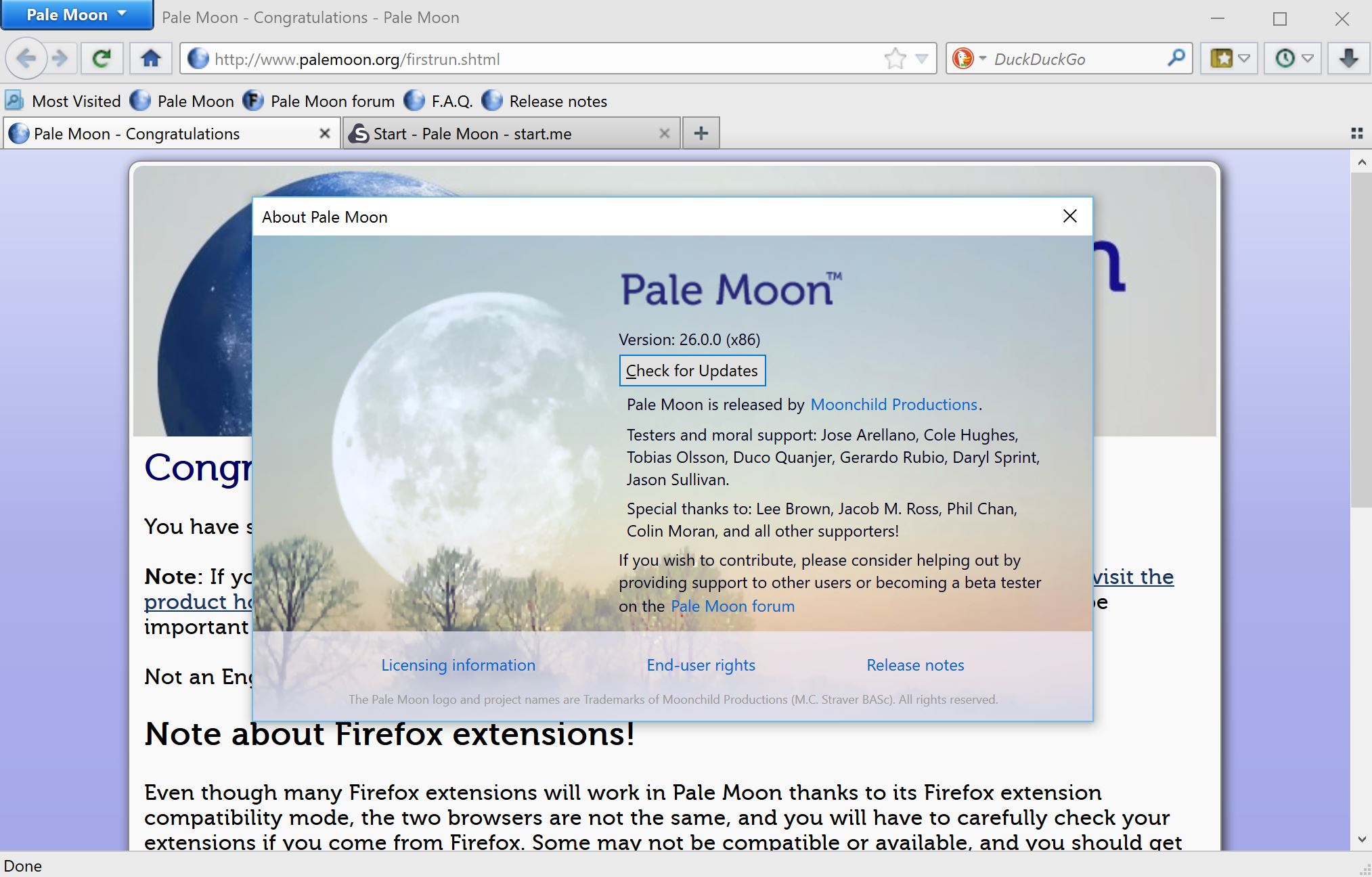This screenshot has height=877, width=1372.
Task: Click 'Note about Firefox extensions!' heading
Action: pyautogui.click(x=390, y=734)
